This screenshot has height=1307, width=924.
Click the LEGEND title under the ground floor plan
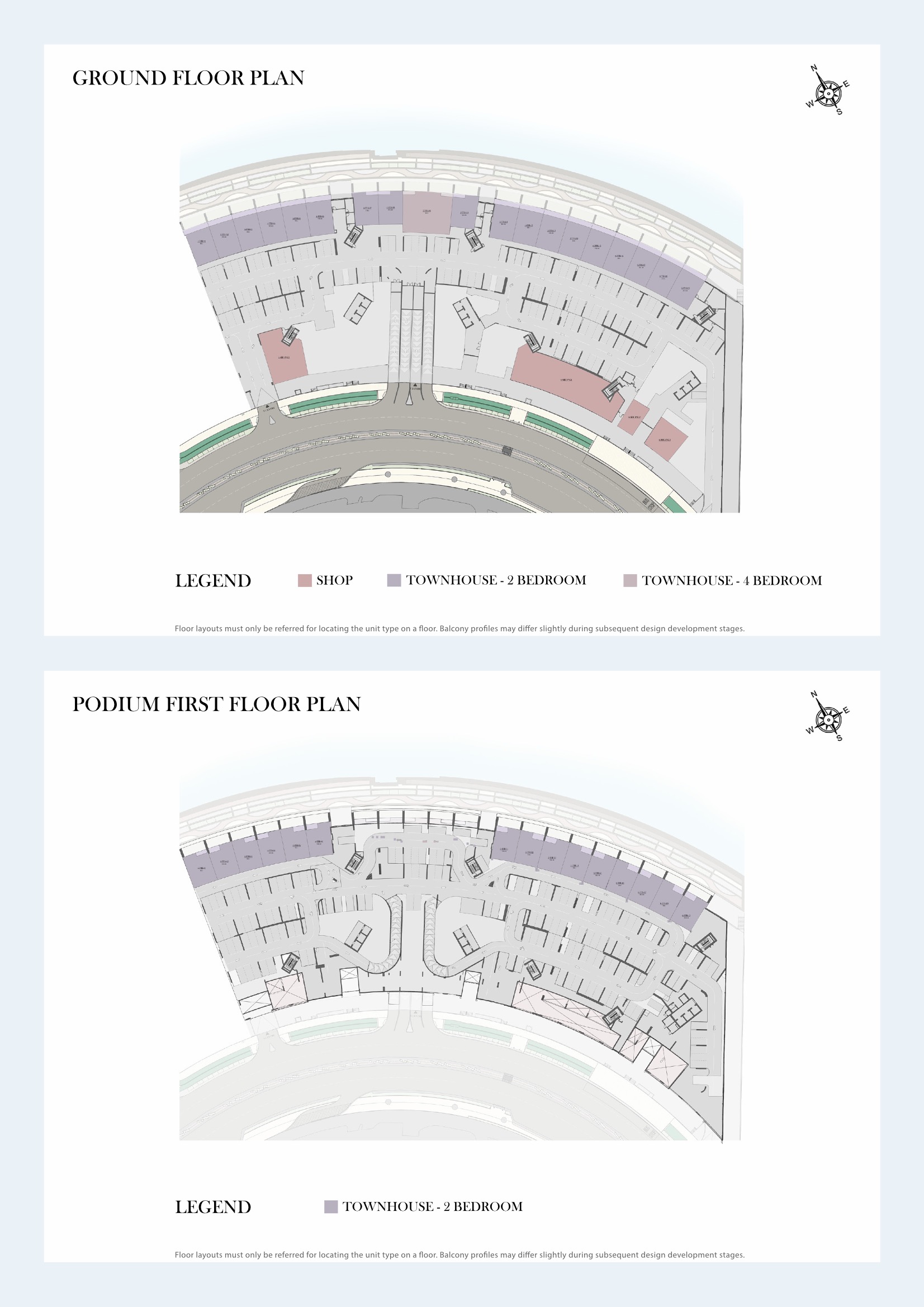coord(213,581)
